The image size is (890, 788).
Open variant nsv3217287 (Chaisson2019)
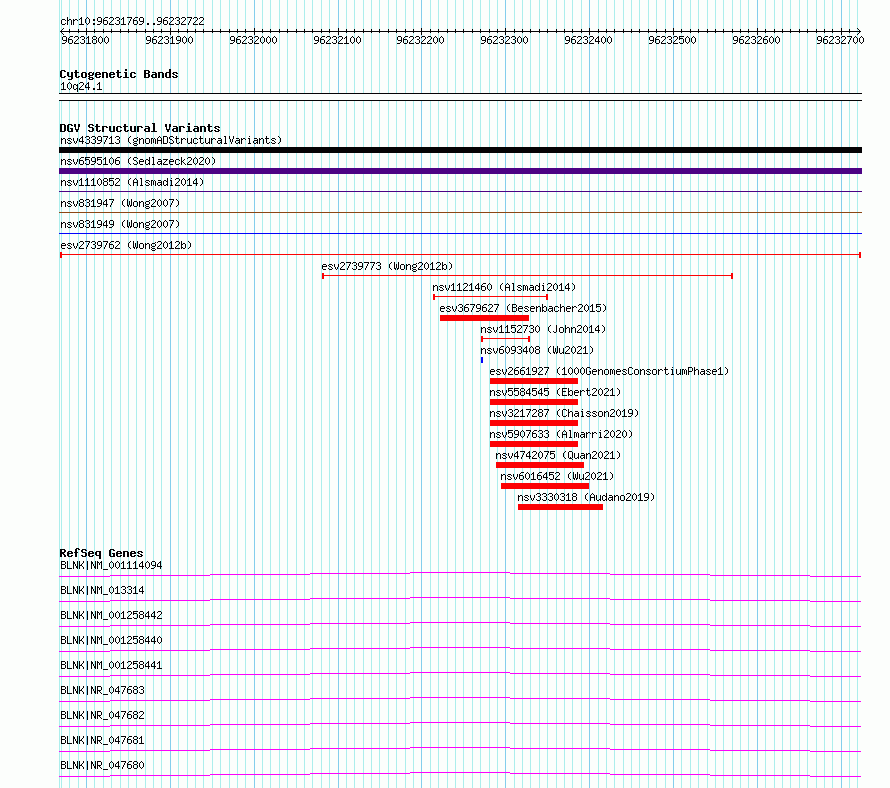pos(564,413)
